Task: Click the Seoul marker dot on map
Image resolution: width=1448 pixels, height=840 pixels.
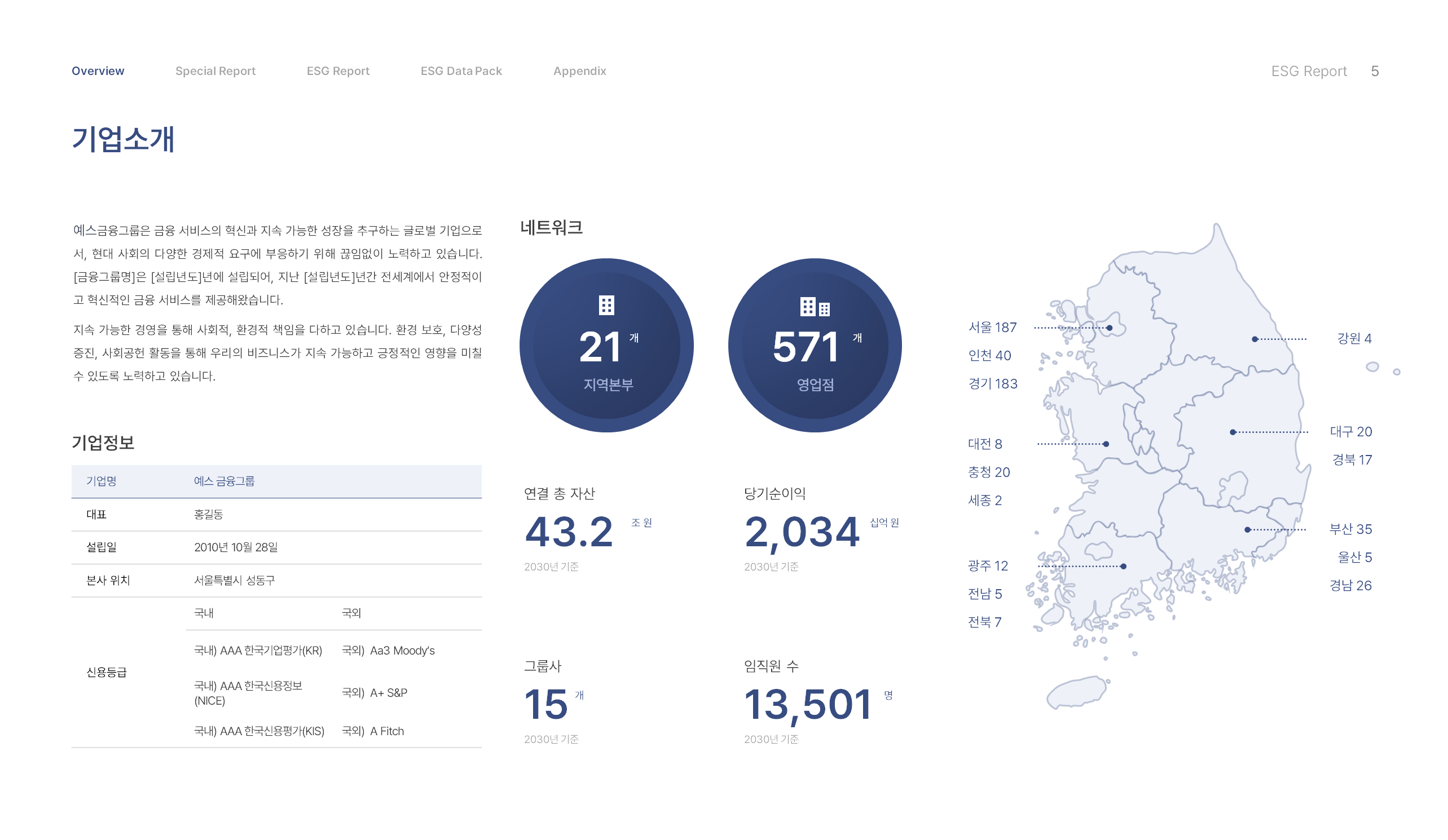Action: coord(1110,328)
